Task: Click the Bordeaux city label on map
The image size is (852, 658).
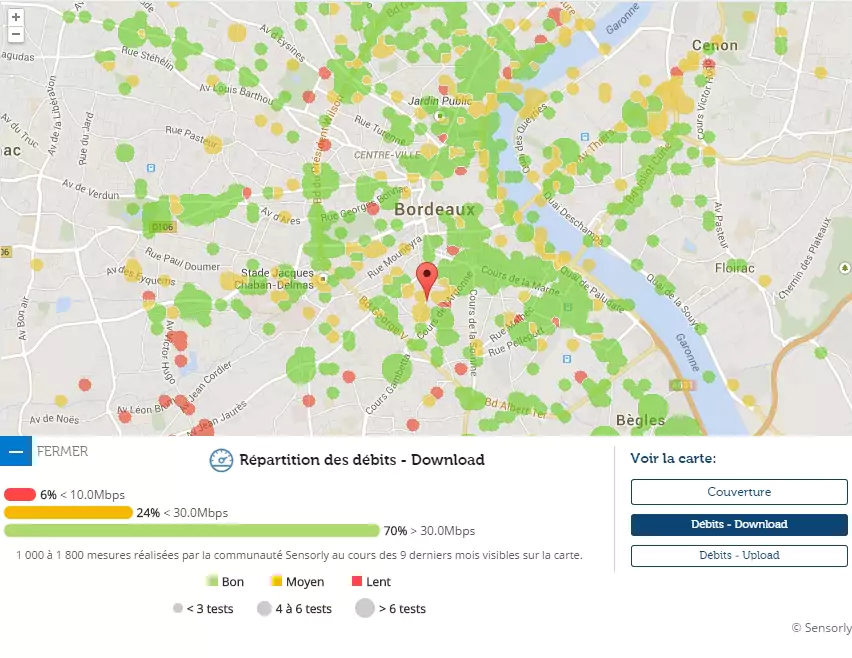Action: 433,210
